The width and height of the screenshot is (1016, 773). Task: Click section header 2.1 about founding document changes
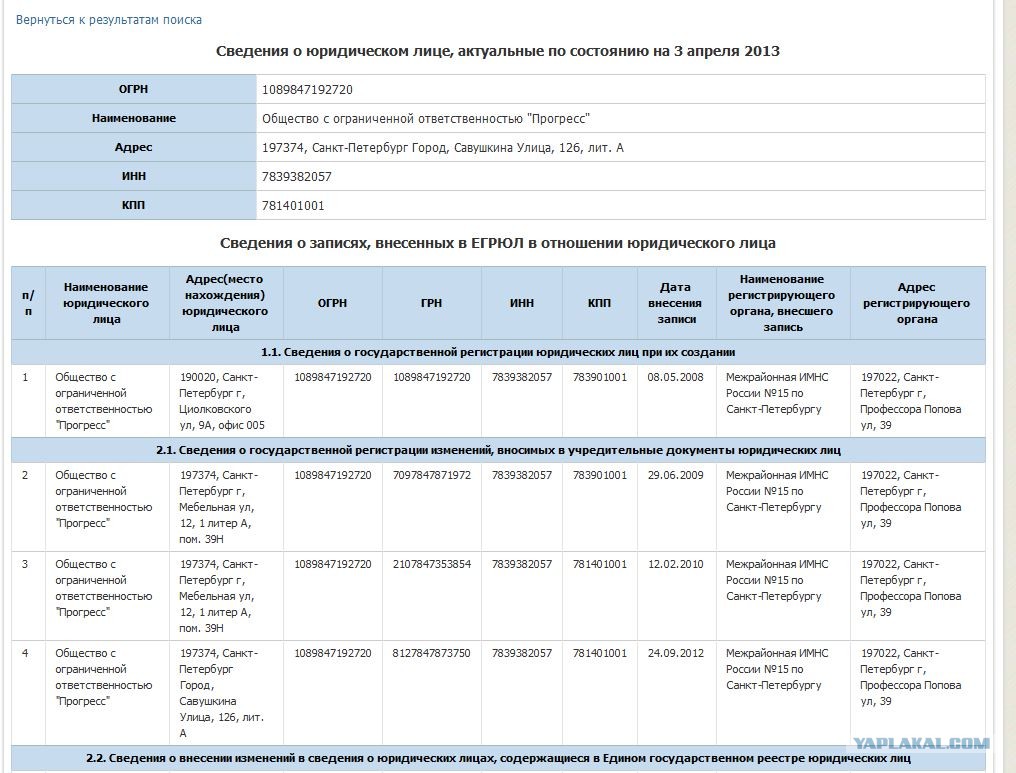[x=498, y=450]
